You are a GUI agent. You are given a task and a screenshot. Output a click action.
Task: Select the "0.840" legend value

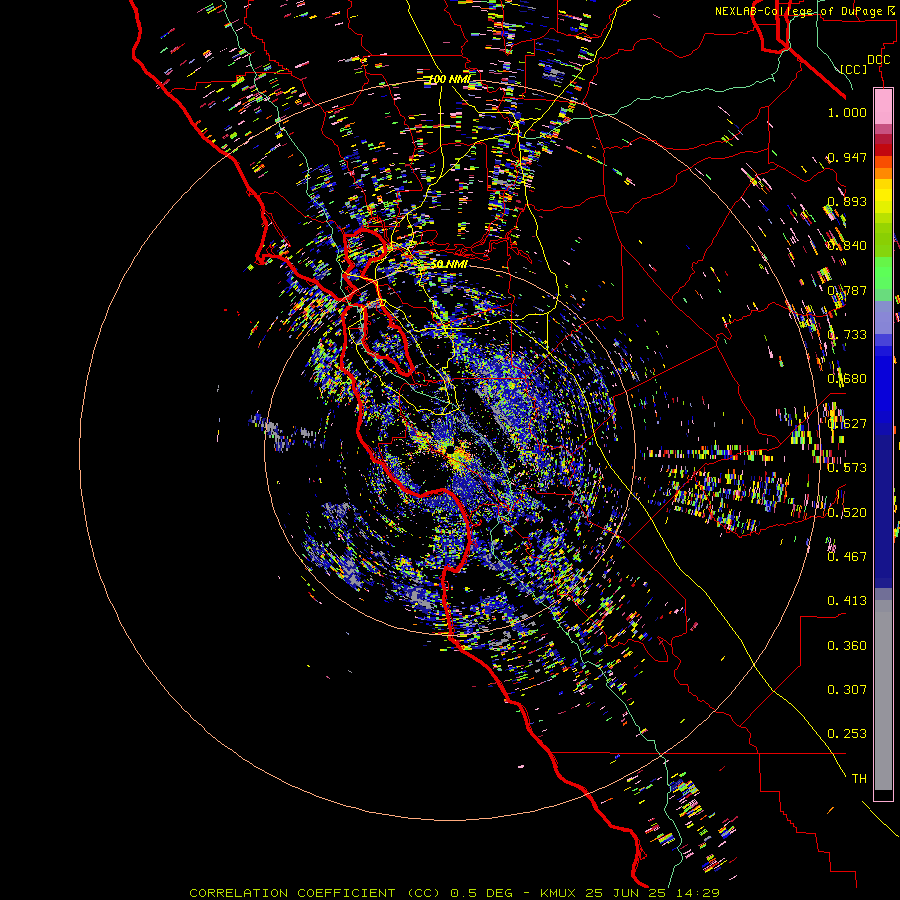tap(847, 246)
